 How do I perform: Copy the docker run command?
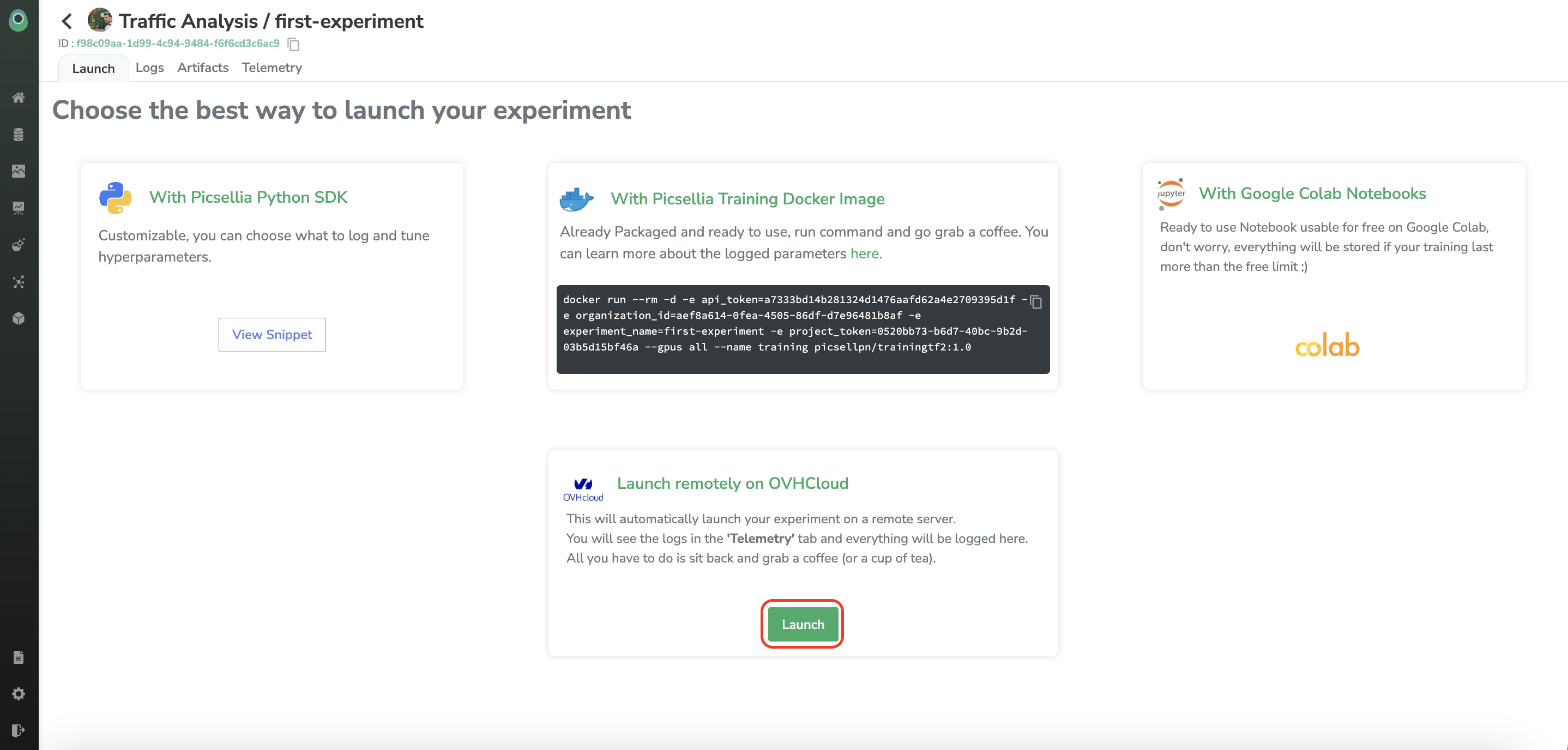pos(1036,302)
